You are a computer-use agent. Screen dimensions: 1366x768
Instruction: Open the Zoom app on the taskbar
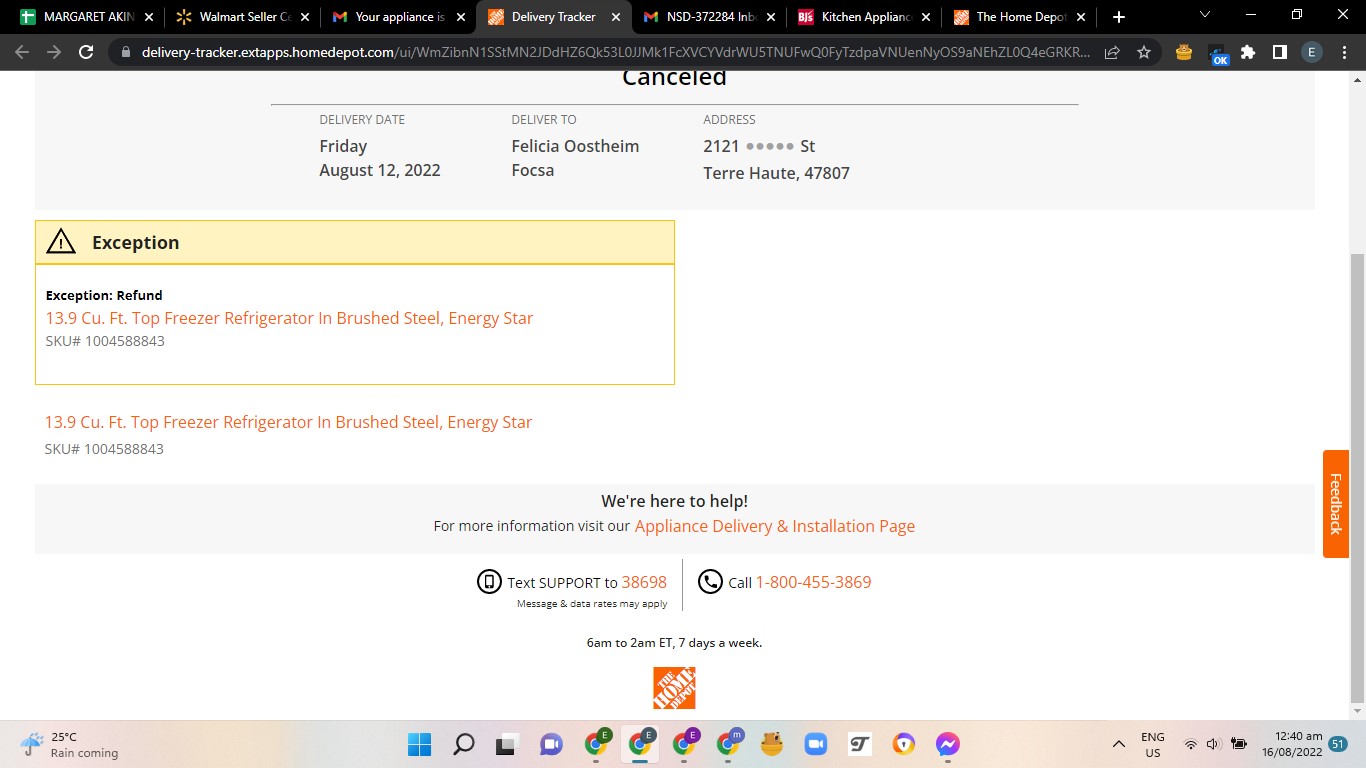[815, 744]
